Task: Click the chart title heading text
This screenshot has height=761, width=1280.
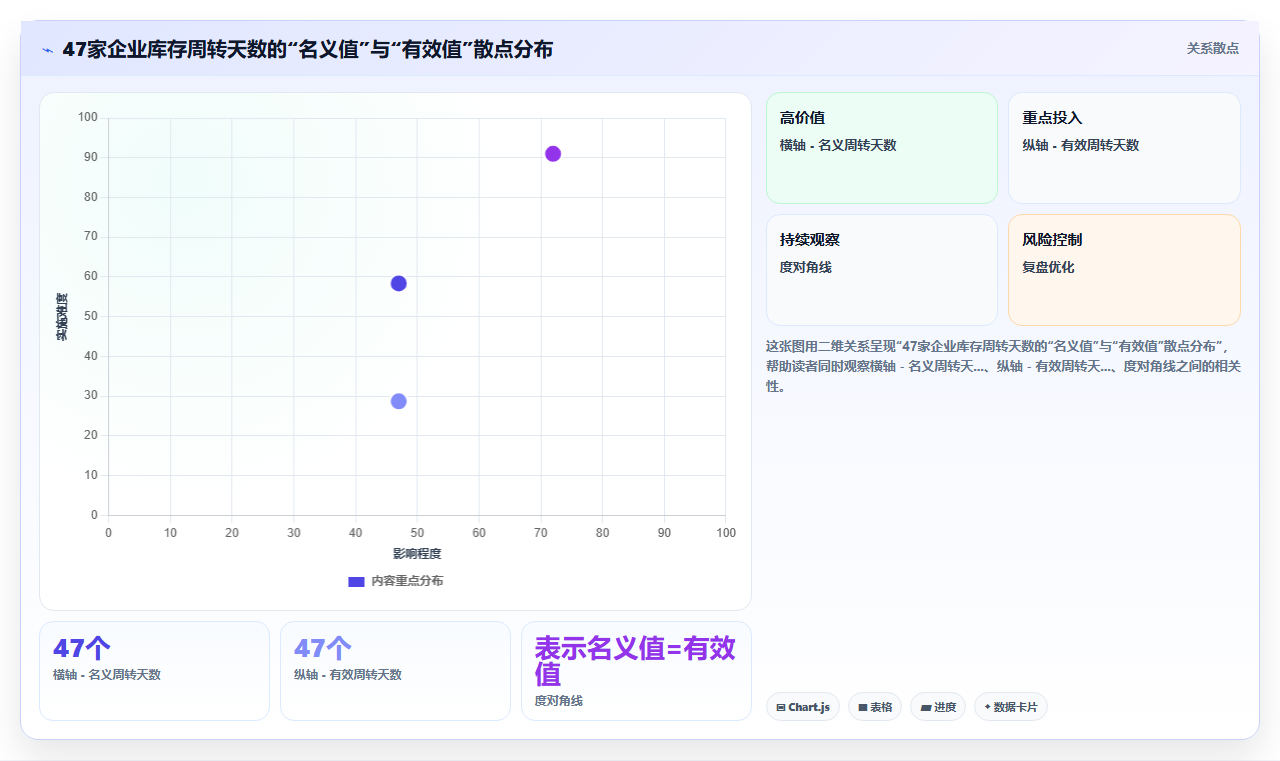Action: pos(307,49)
